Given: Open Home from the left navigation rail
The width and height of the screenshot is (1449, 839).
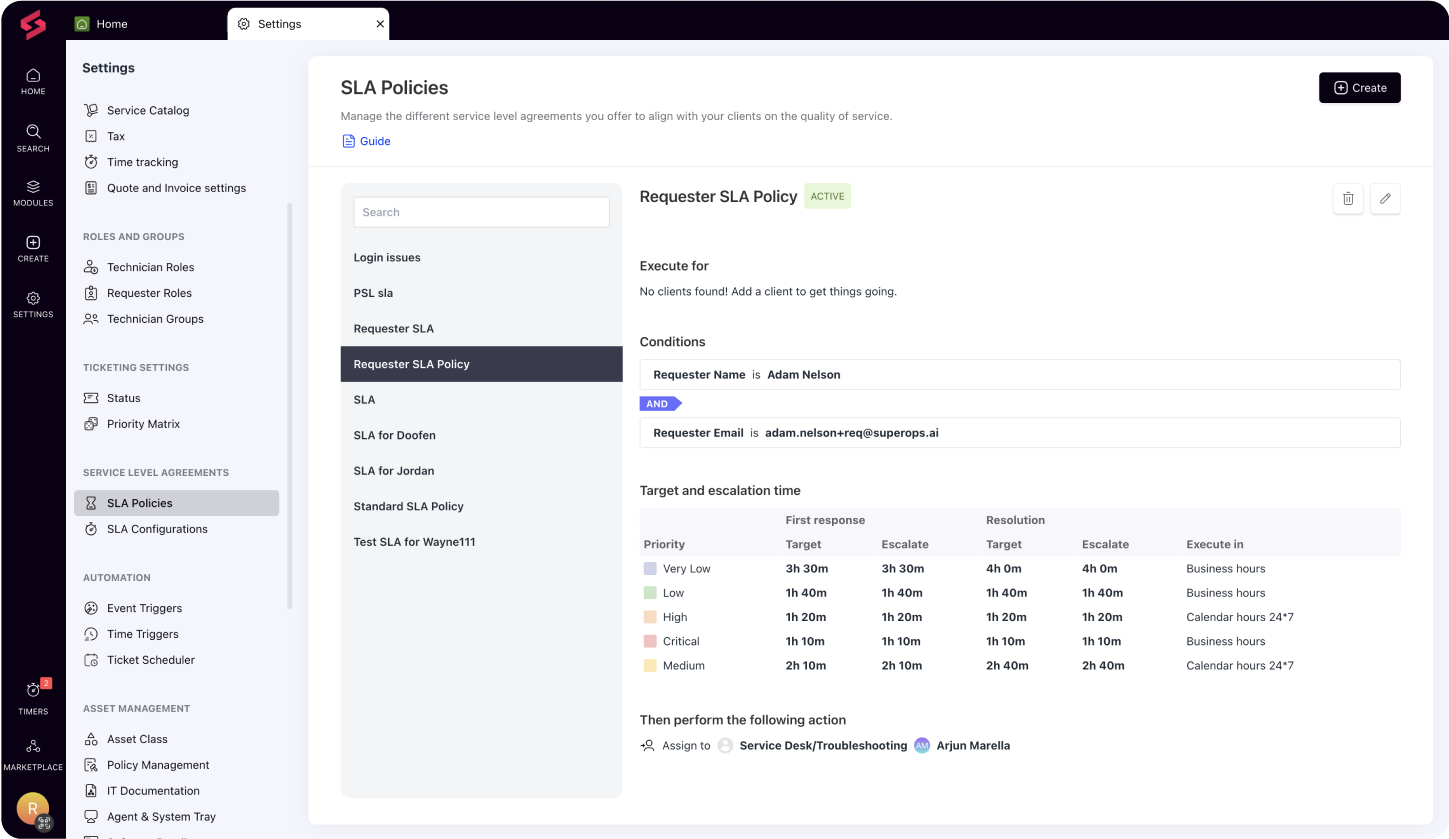Looking at the screenshot, I should tap(32, 80).
